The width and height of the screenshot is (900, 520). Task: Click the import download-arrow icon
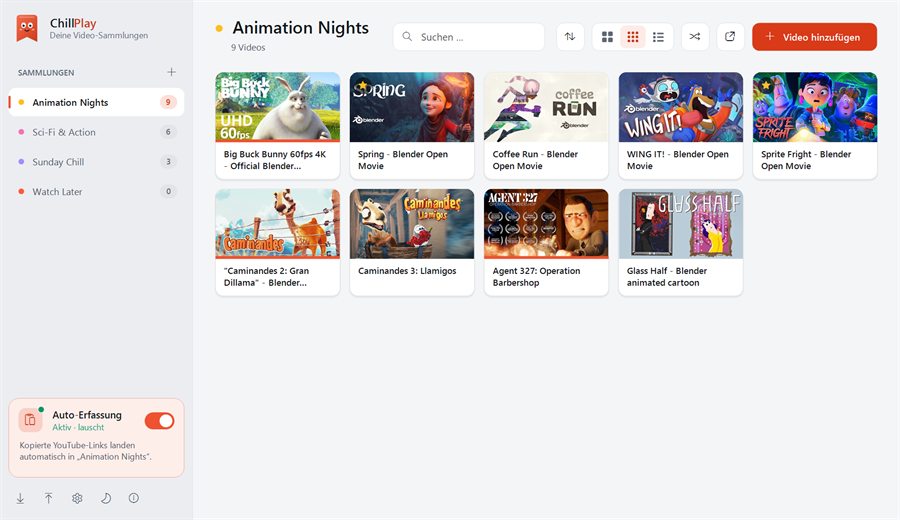(x=20, y=498)
